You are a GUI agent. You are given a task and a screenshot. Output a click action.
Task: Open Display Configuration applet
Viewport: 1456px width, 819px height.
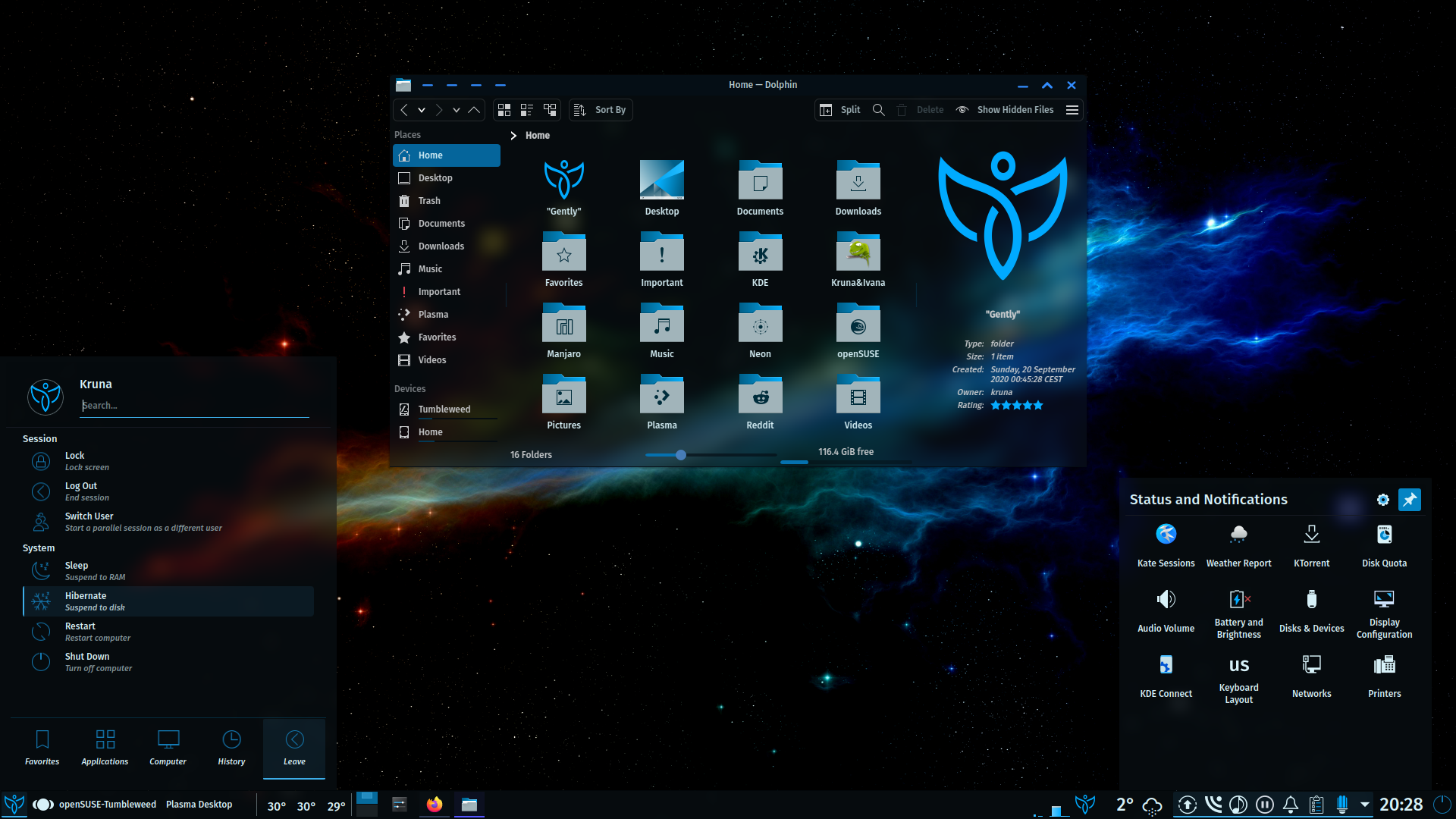click(x=1385, y=613)
